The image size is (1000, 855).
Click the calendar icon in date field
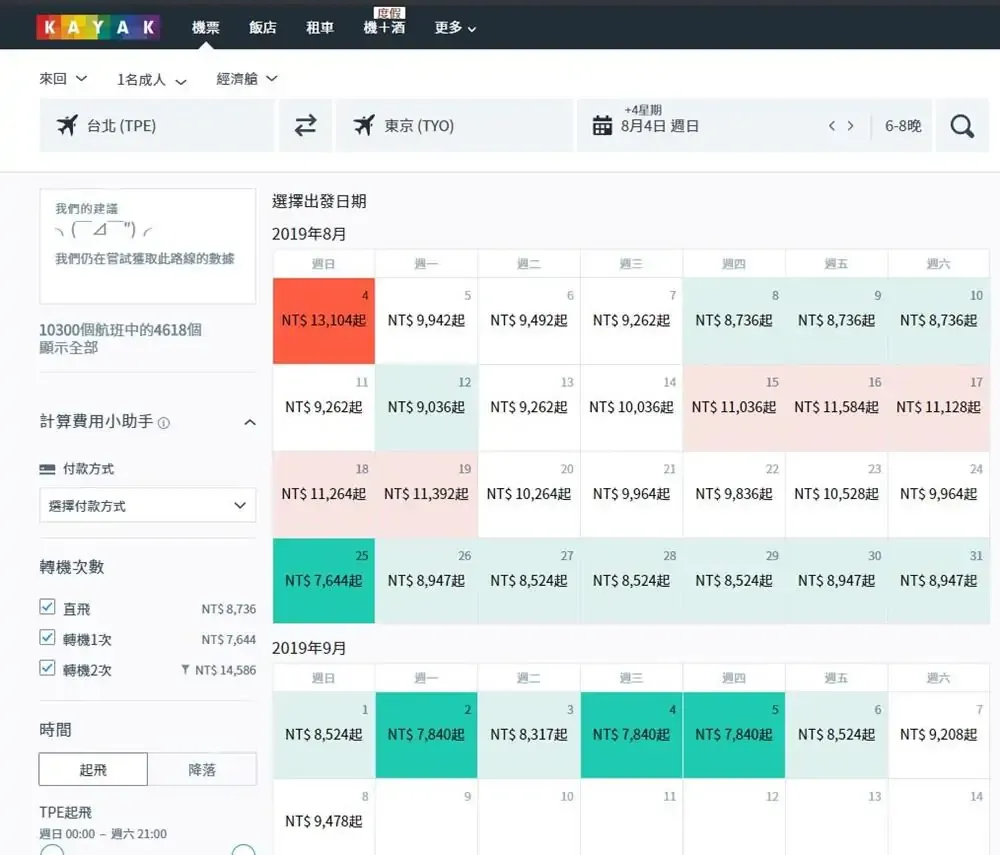pos(602,126)
